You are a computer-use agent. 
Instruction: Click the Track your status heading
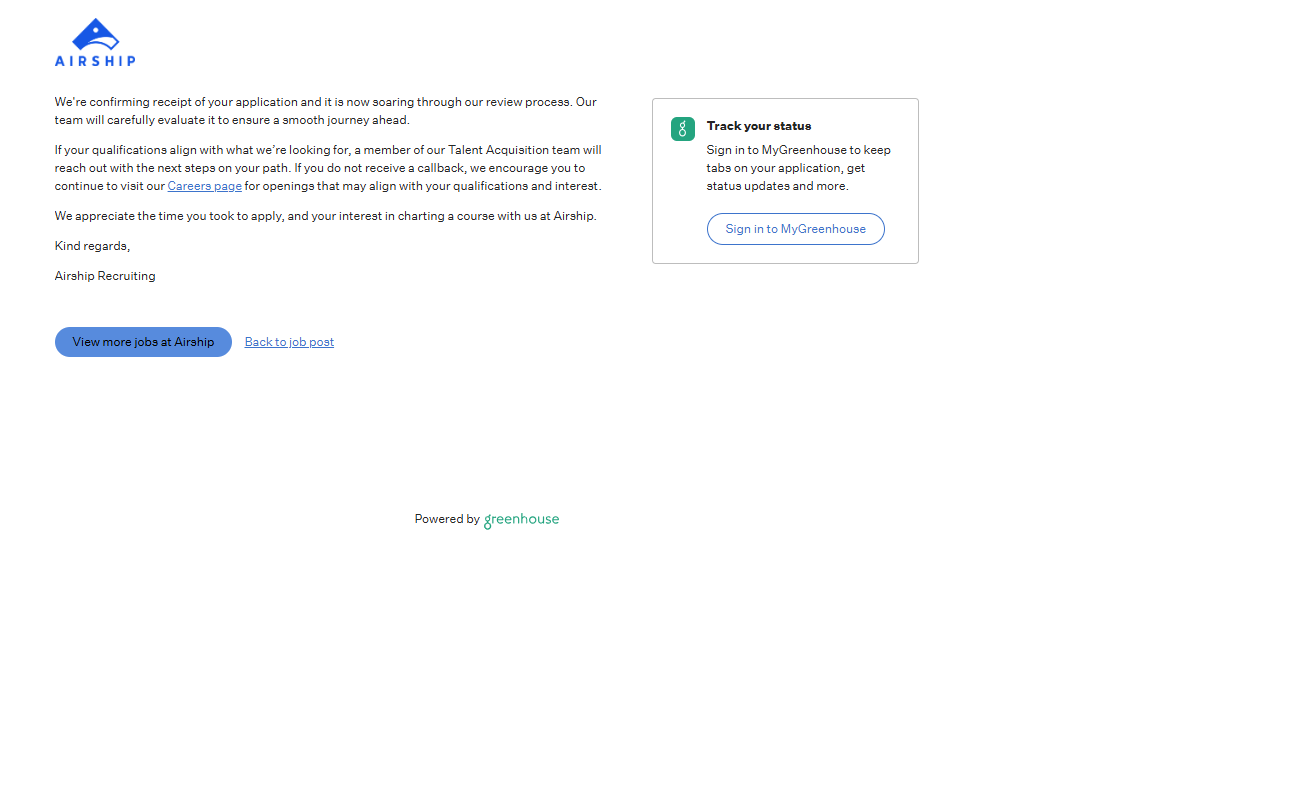[x=758, y=126]
